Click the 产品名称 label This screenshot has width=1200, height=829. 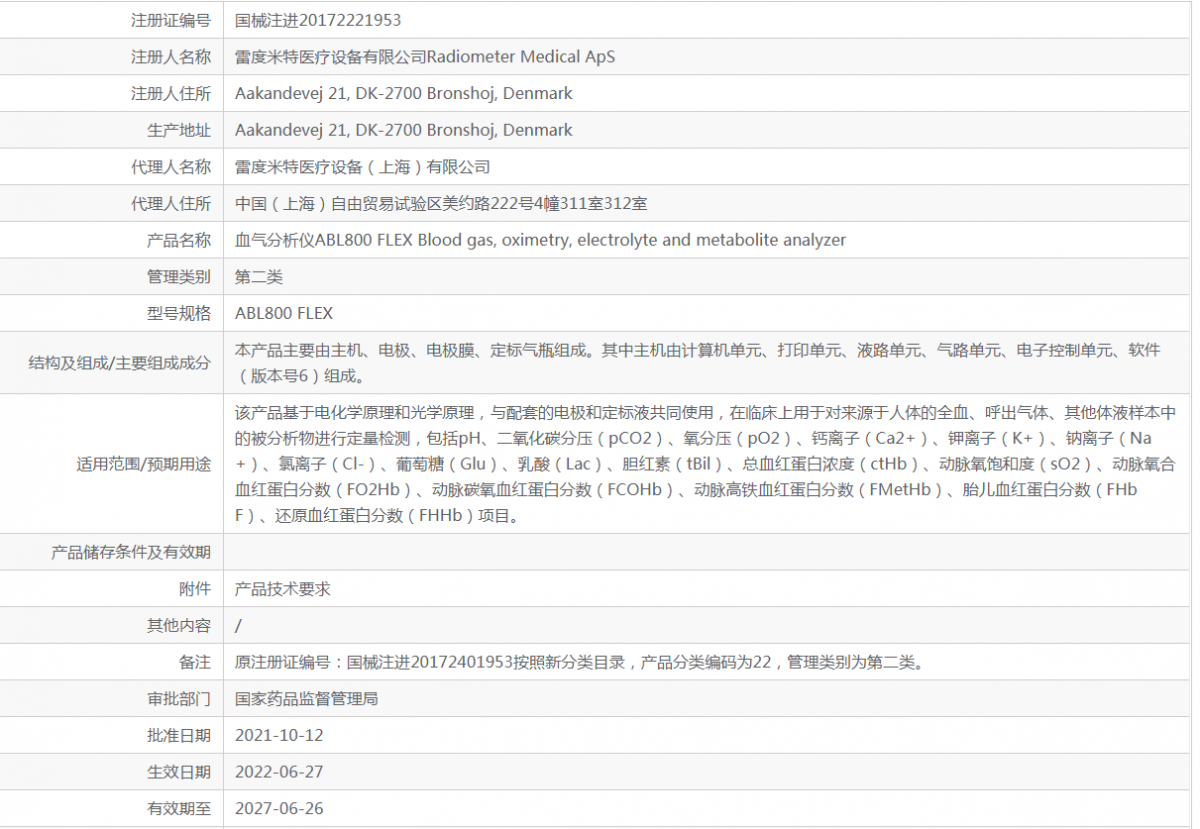(x=179, y=240)
